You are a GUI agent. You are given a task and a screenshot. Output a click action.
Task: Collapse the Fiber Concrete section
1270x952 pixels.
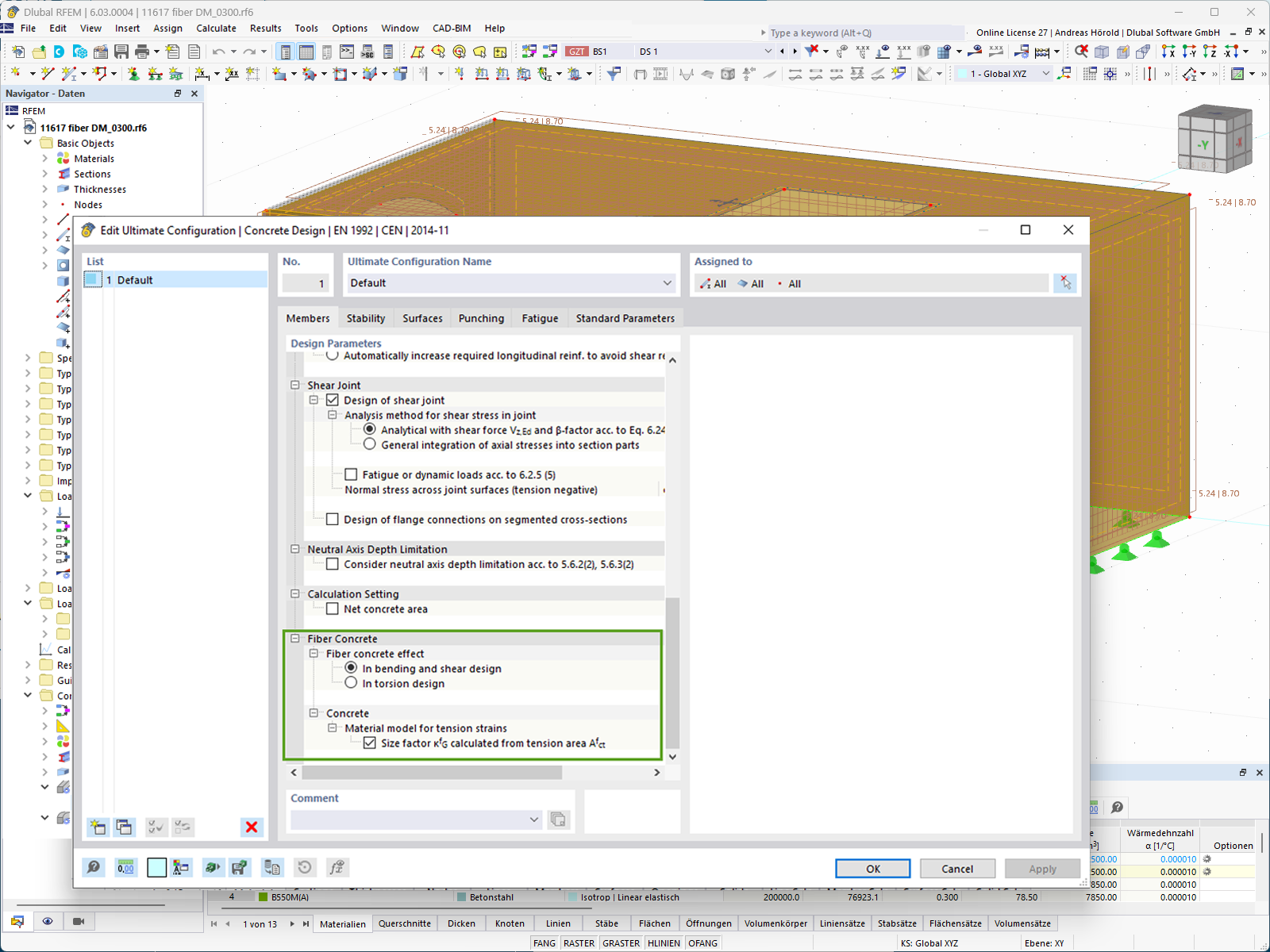point(295,639)
